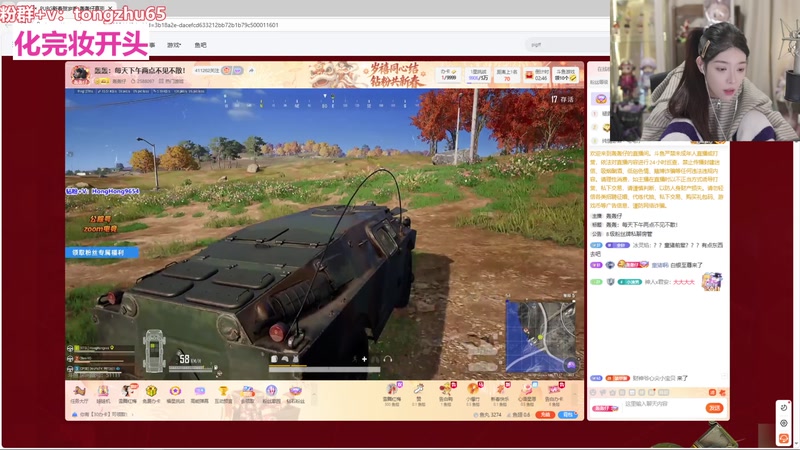
Task: Open the orange customer service headset icon
Action: pyautogui.click(x=784, y=438)
